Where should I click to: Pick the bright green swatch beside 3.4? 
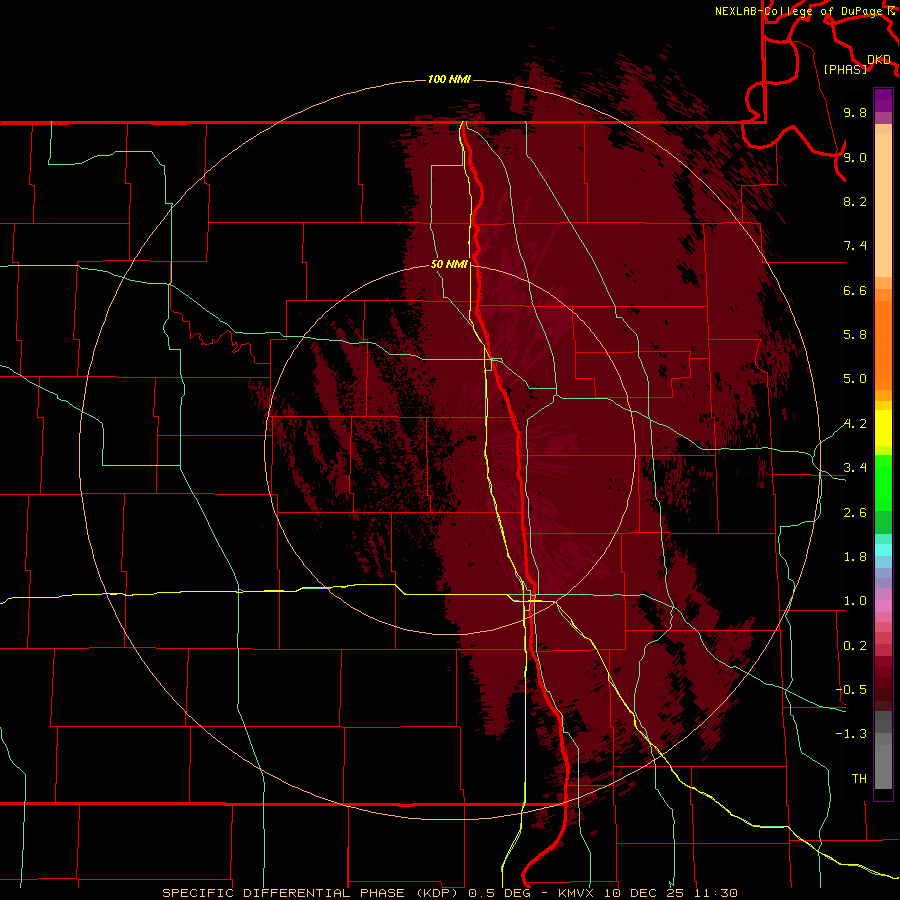pyautogui.click(x=883, y=482)
